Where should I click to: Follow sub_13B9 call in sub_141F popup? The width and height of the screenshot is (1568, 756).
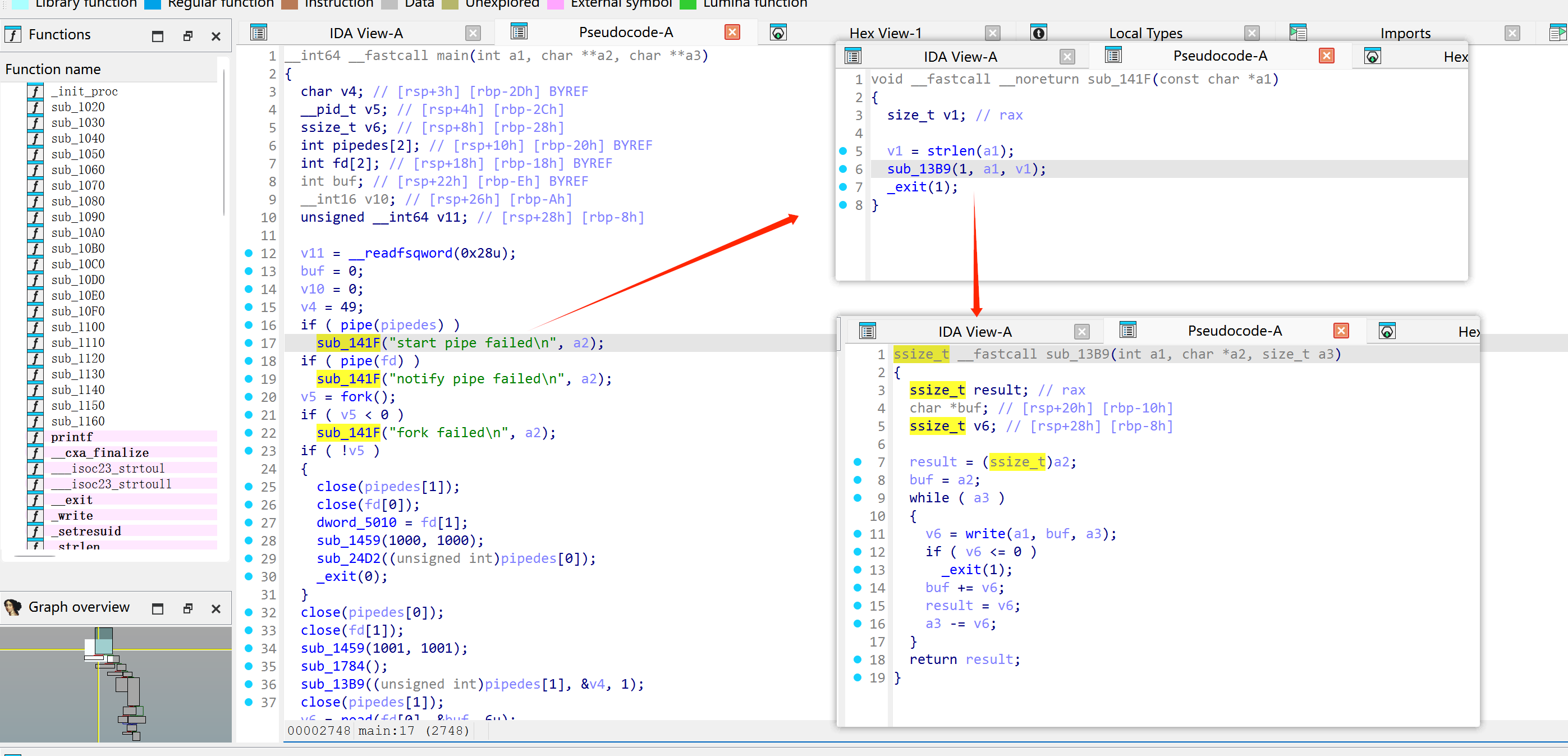[919, 168]
